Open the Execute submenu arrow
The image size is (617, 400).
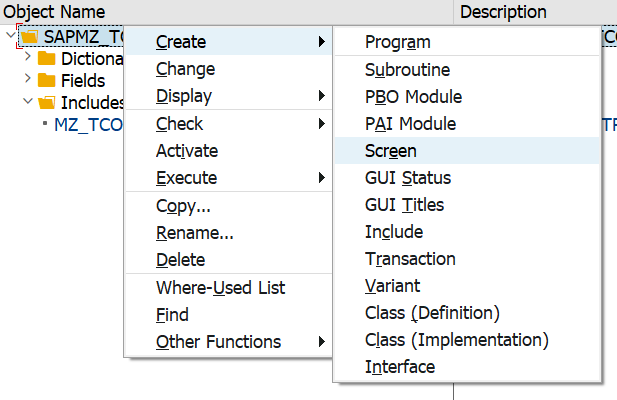tap(322, 178)
